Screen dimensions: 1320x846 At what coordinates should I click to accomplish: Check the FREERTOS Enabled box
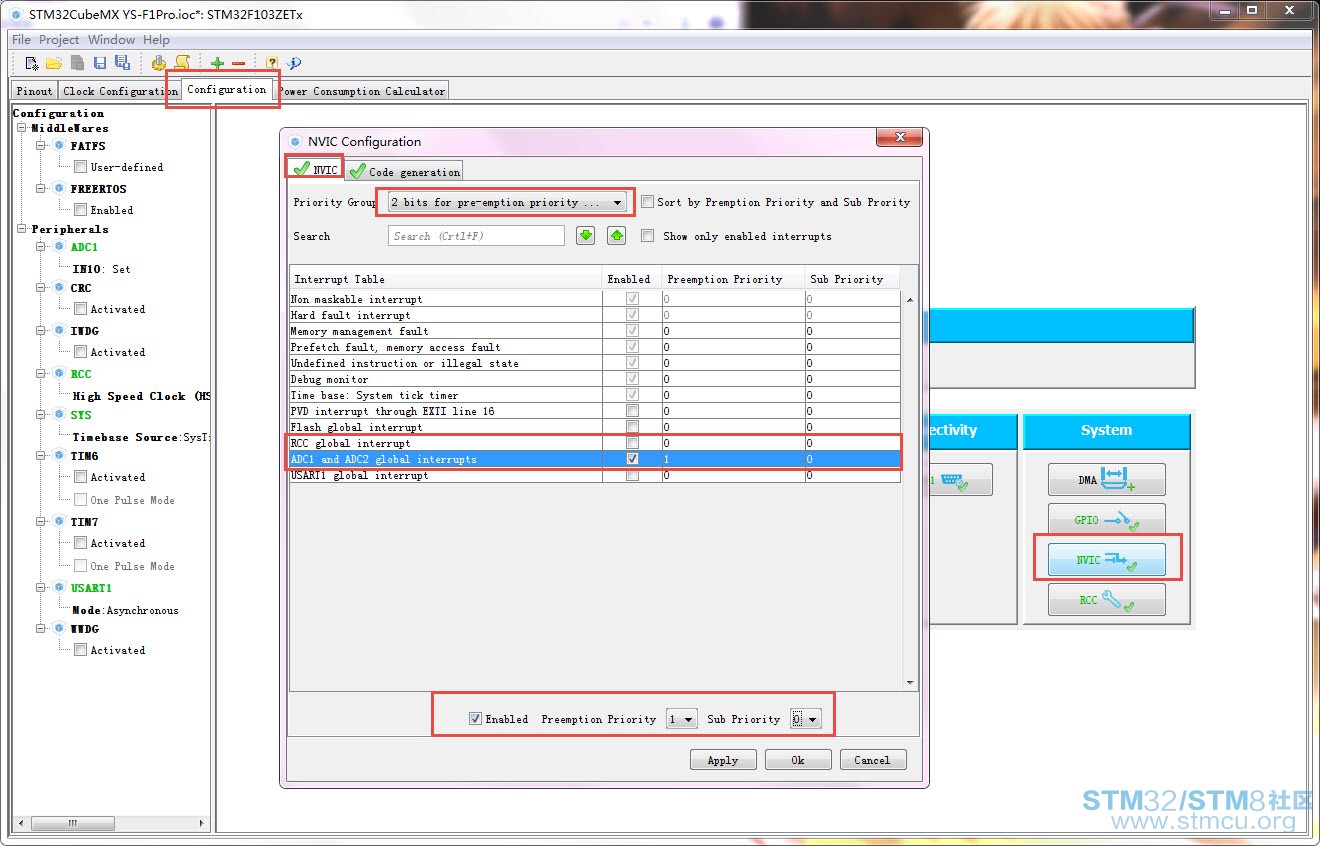pyautogui.click(x=80, y=210)
